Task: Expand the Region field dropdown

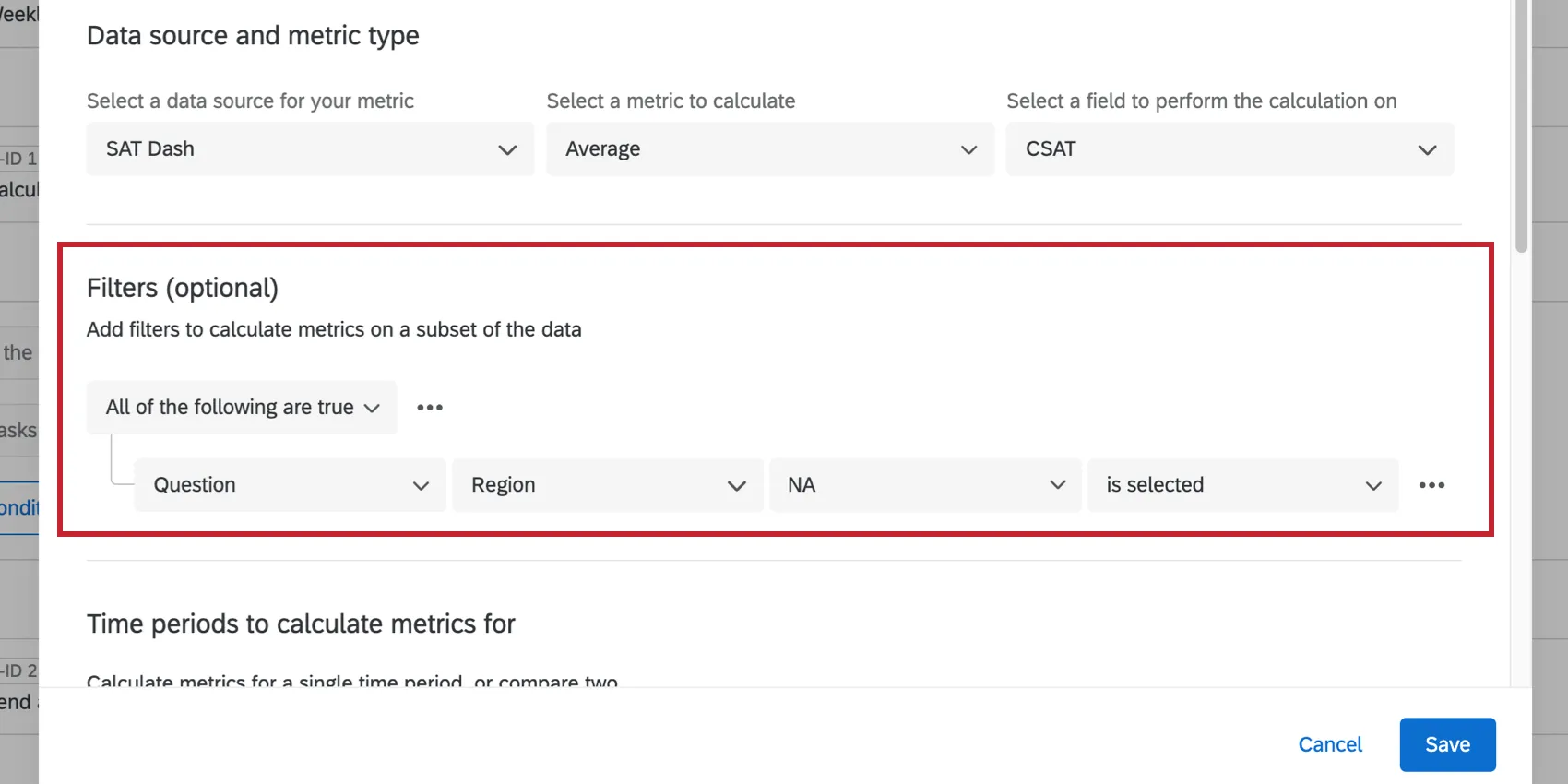Action: 607,485
